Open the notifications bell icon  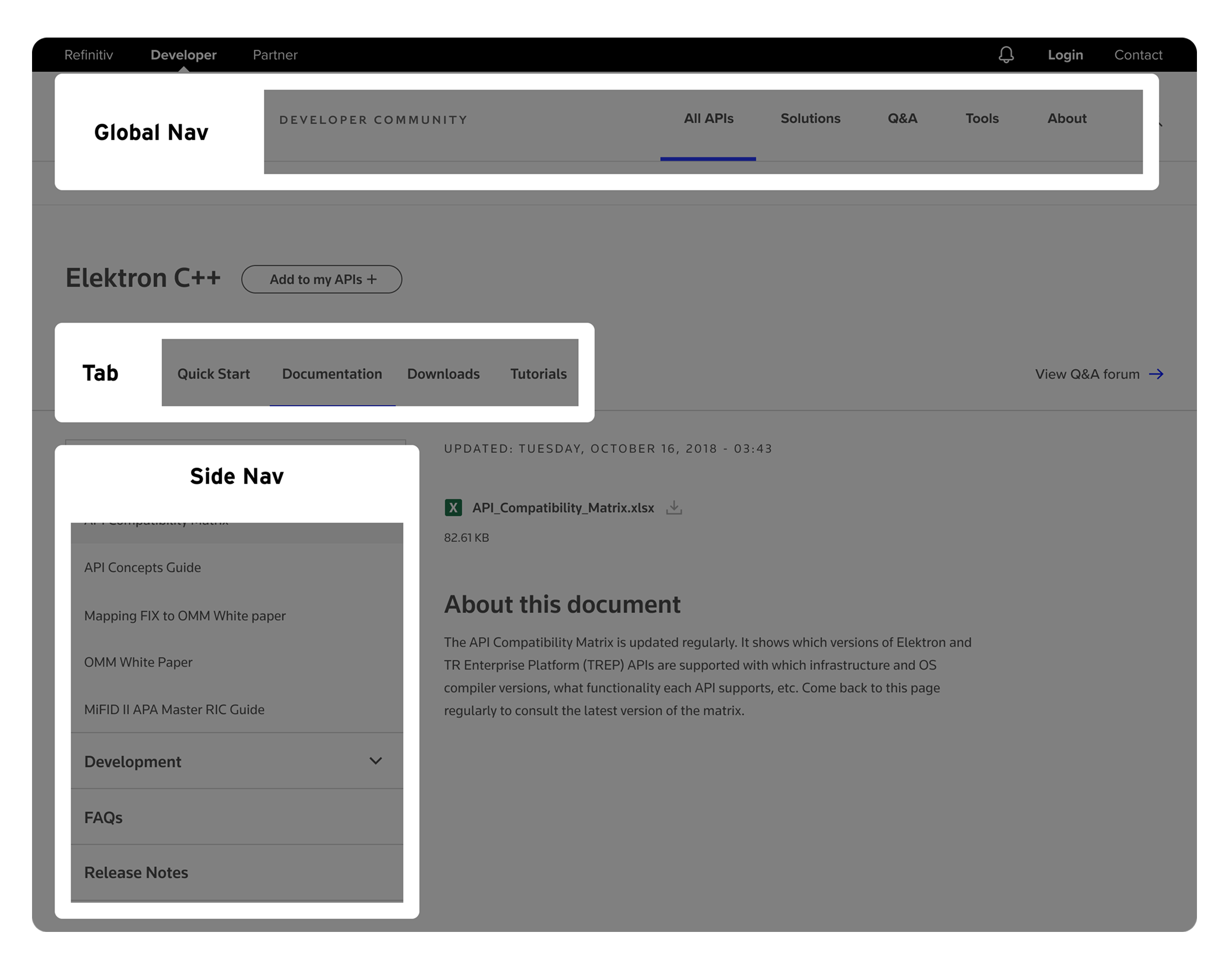coord(1006,55)
